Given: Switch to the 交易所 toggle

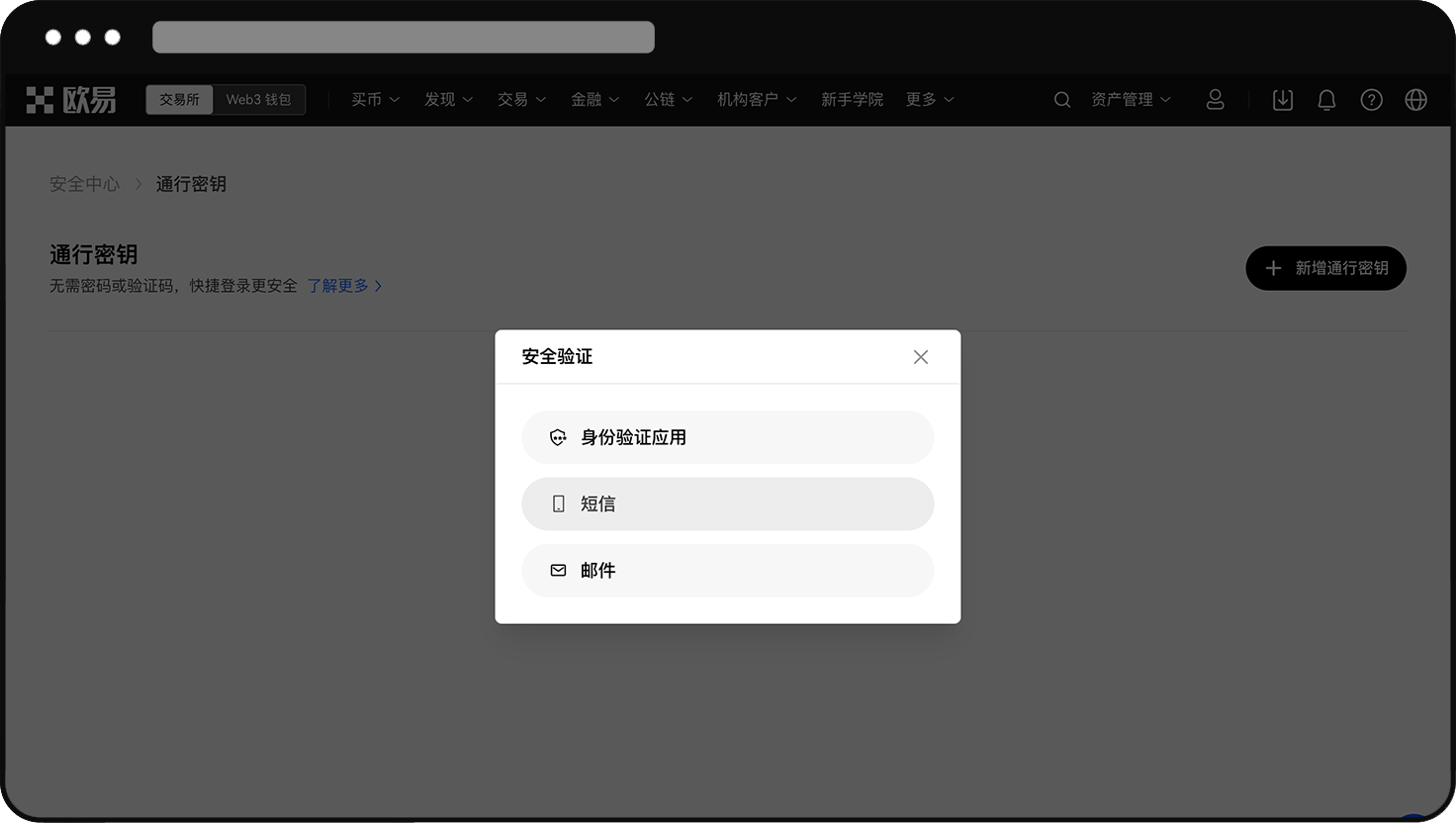Looking at the screenshot, I should click(x=179, y=100).
